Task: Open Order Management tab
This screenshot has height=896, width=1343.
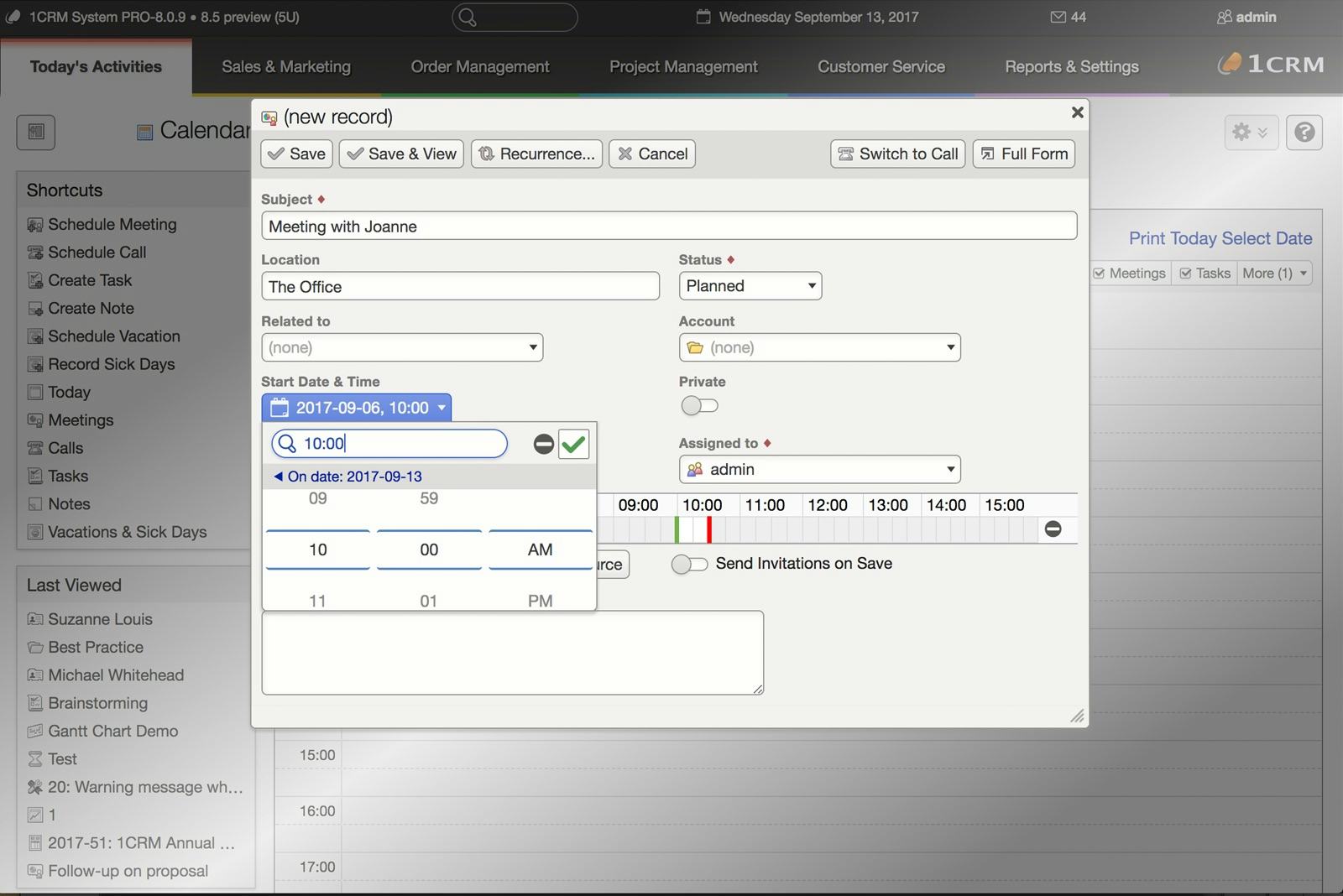Action: click(480, 66)
